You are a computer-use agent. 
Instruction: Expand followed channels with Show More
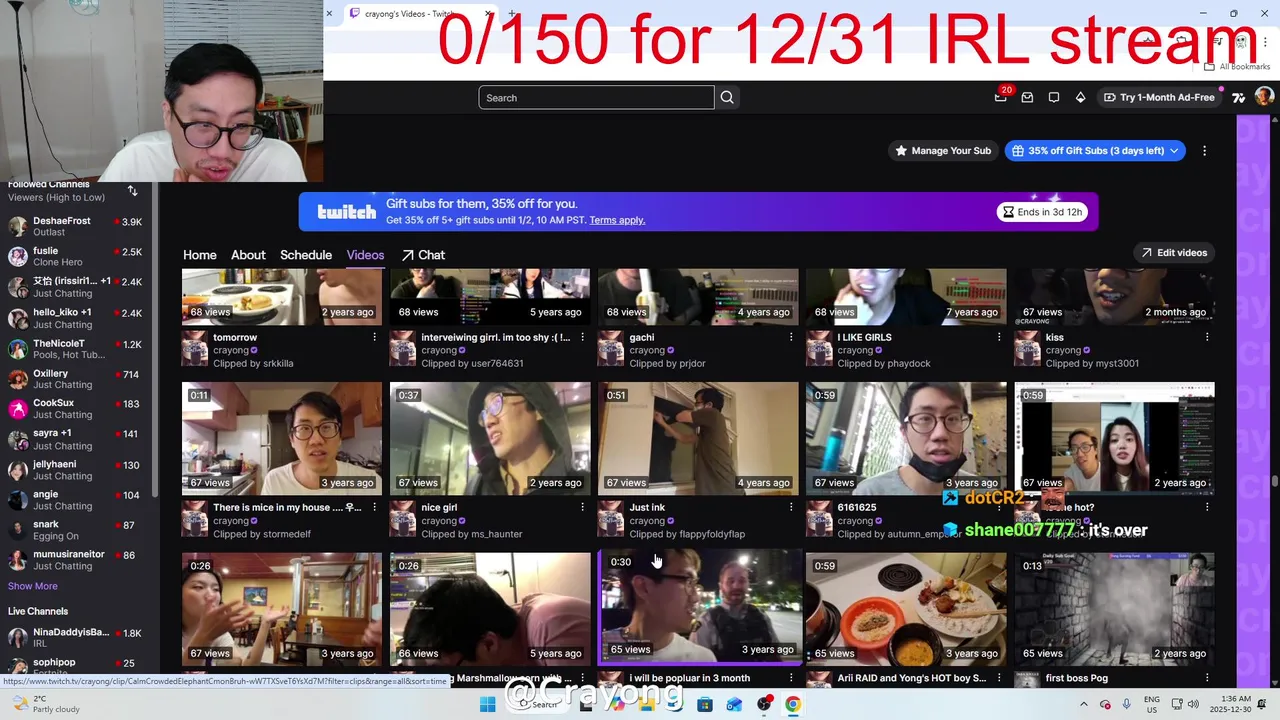[x=33, y=586]
